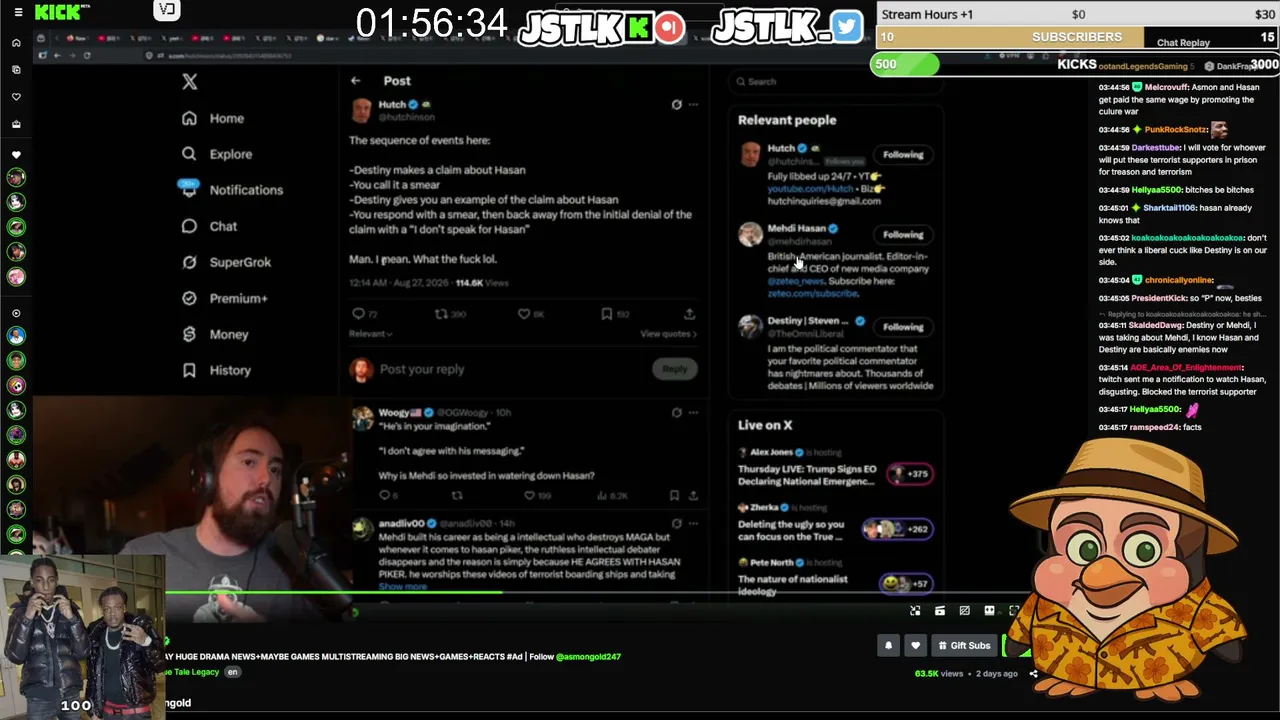Open Zherka live broadcast

tap(835, 523)
